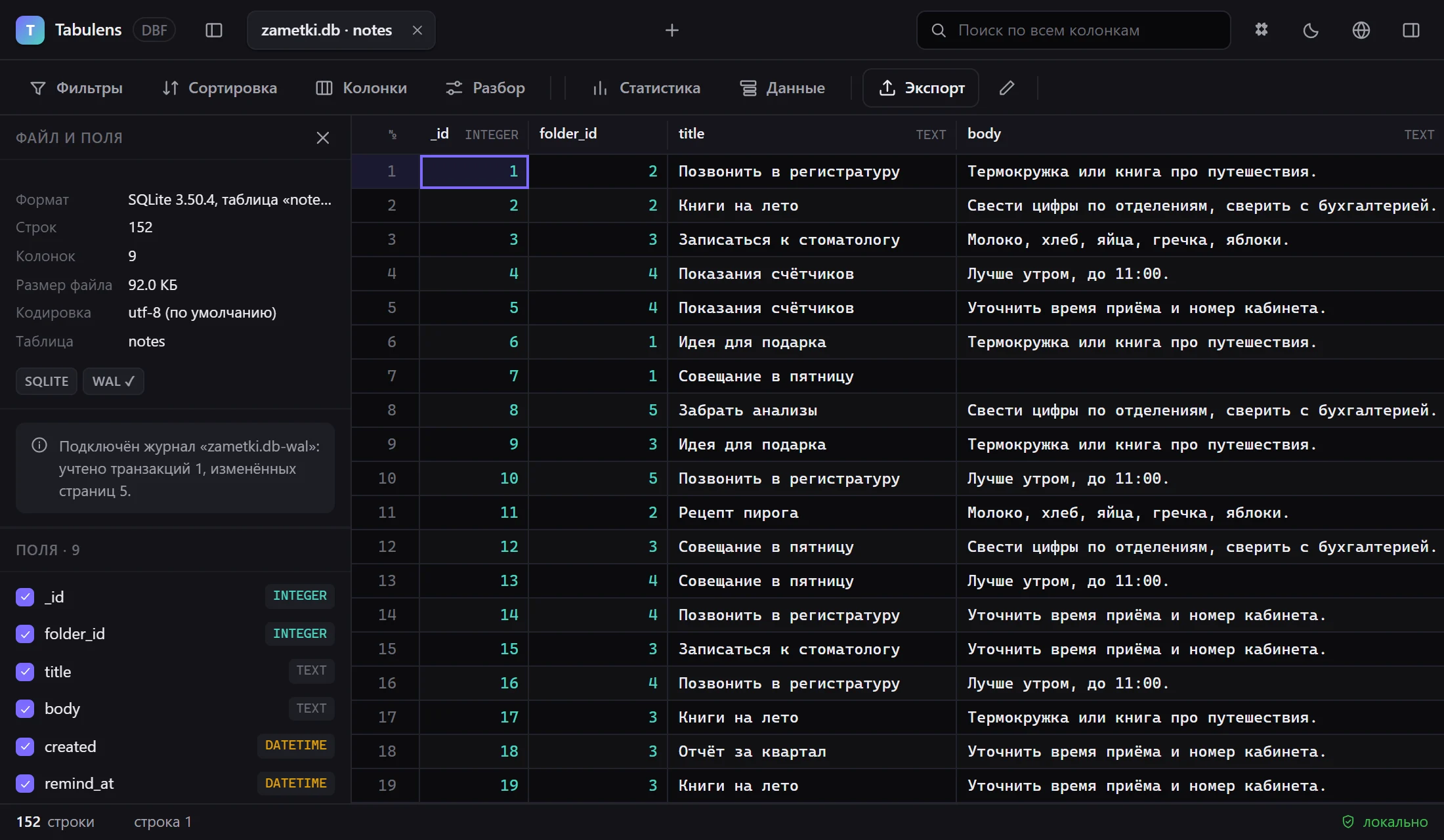Switch to the Данные view
Viewport: 1444px width, 840px height.
click(x=782, y=88)
